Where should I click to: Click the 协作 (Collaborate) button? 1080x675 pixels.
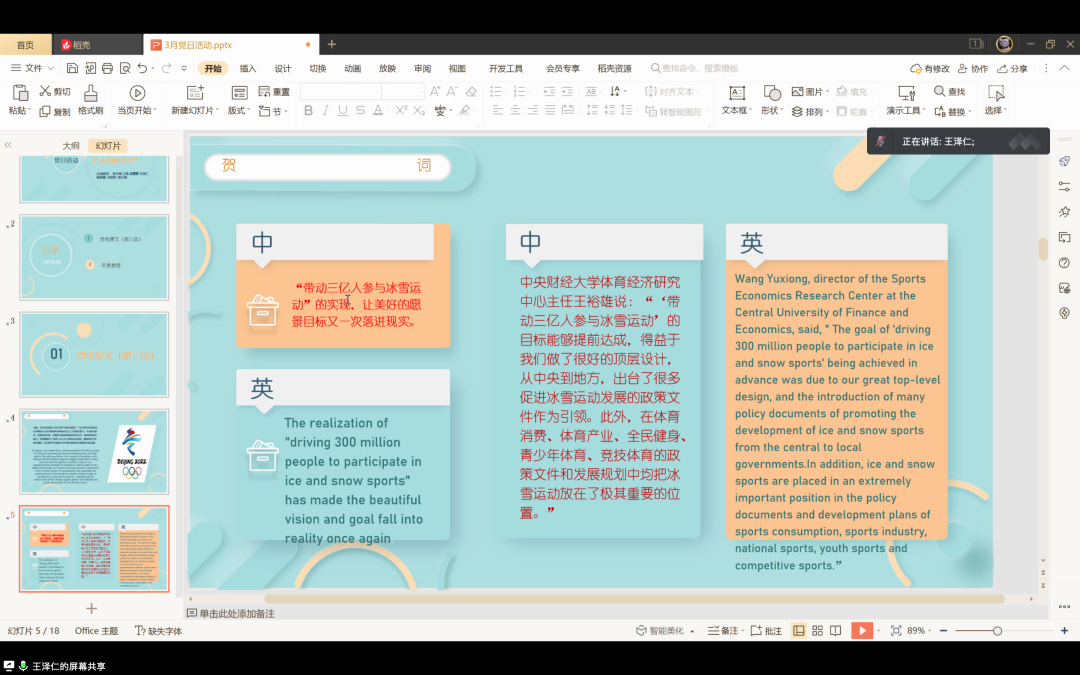[973, 68]
